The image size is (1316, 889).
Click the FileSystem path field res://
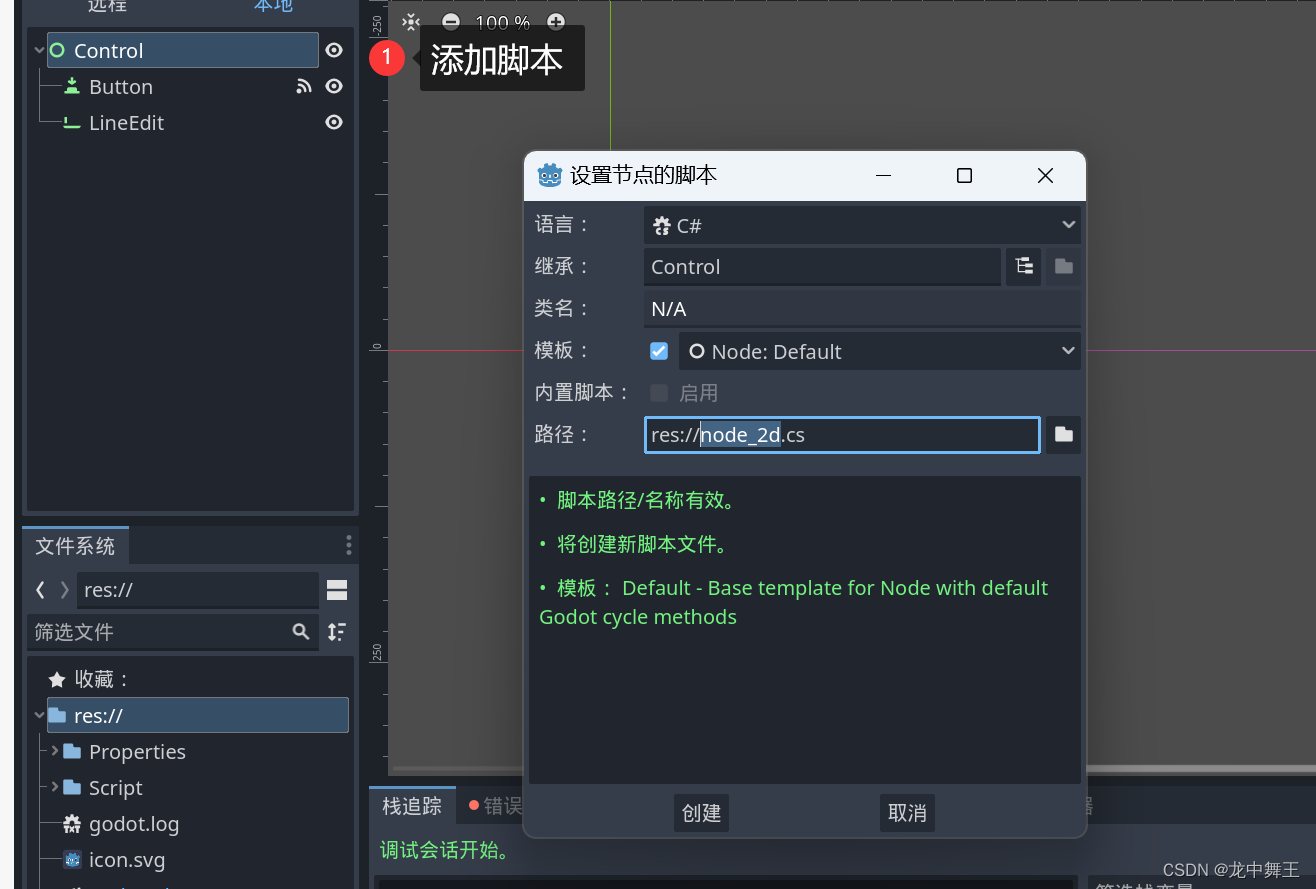198,590
